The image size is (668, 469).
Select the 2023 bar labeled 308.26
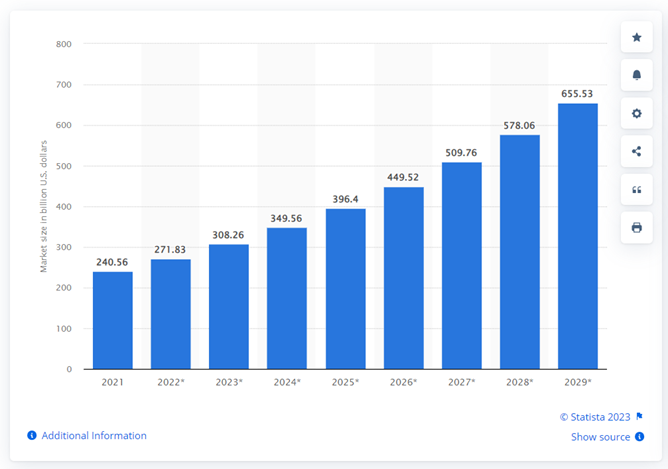229,307
